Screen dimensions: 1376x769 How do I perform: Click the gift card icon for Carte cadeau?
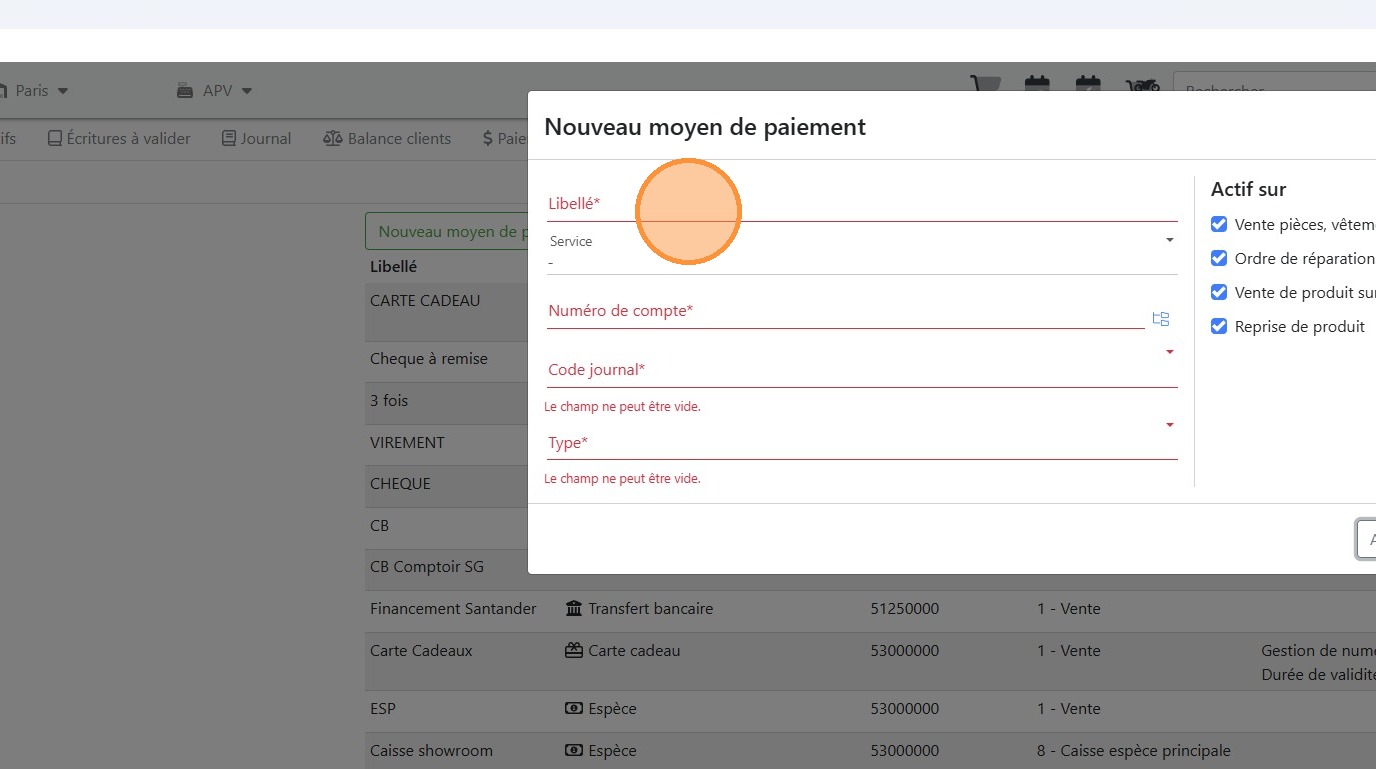[x=574, y=651]
